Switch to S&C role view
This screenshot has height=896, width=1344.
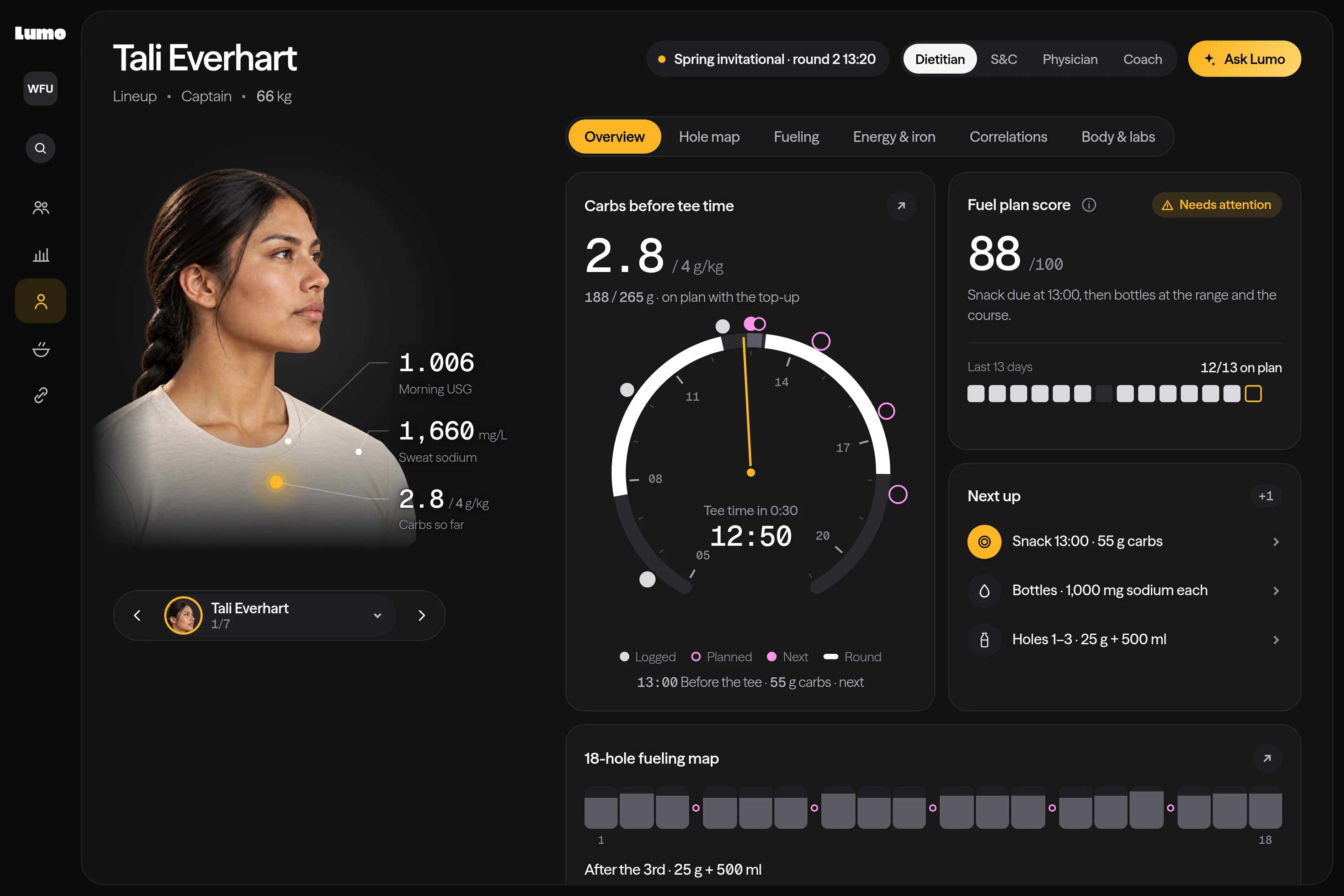tap(1003, 59)
